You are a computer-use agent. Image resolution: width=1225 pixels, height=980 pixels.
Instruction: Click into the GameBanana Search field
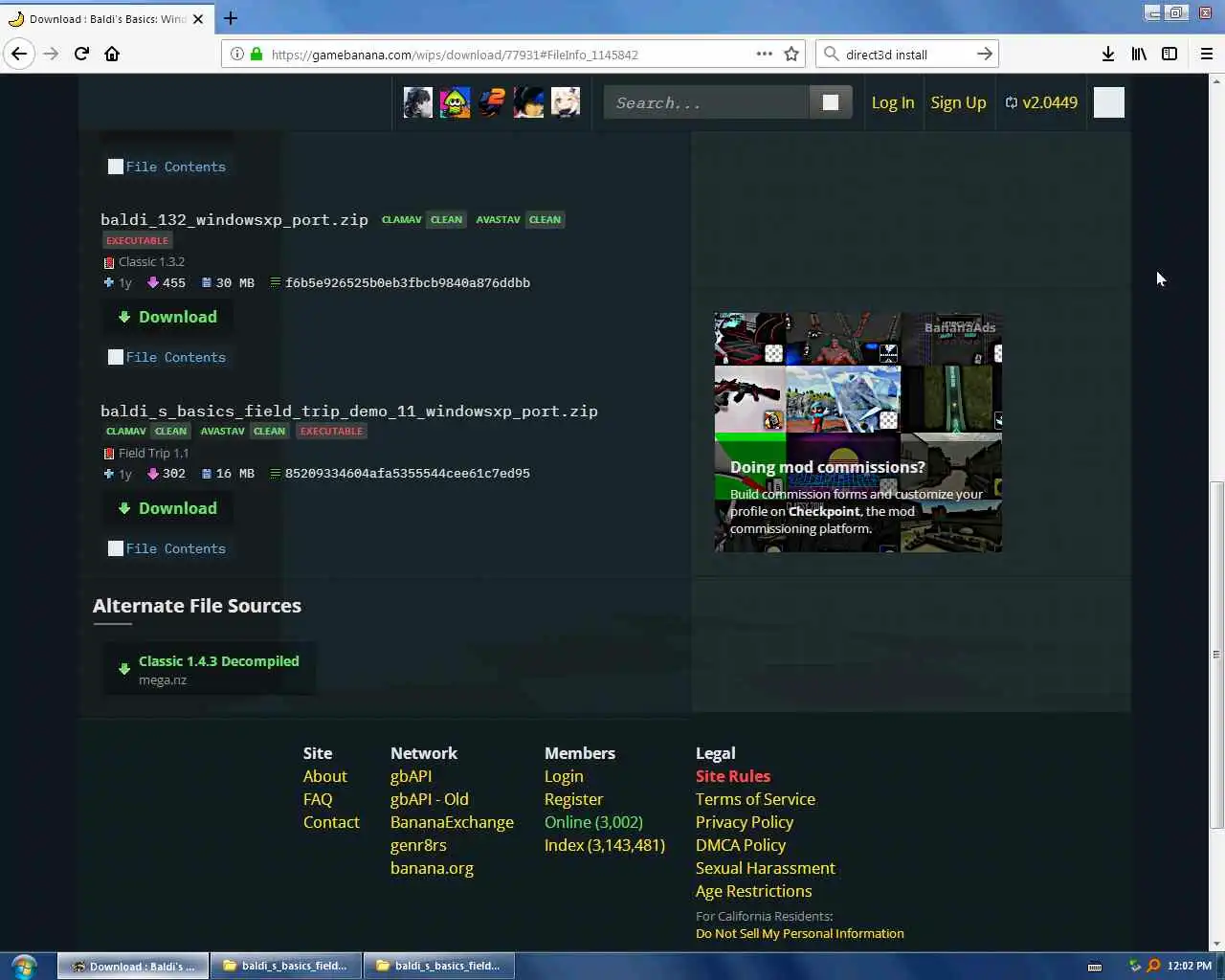pyautogui.click(x=706, y=102)
